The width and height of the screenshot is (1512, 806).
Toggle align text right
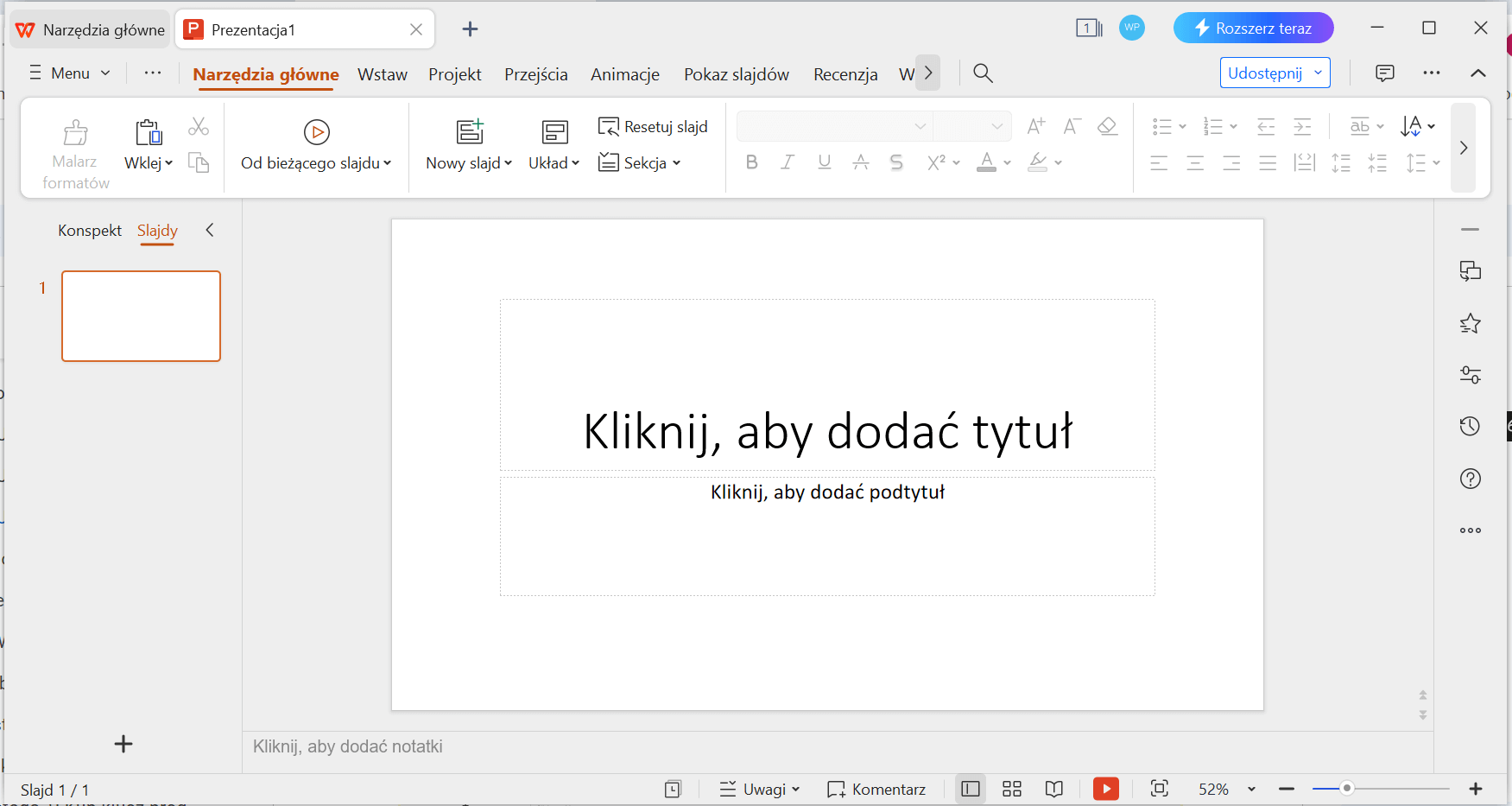1231,162
